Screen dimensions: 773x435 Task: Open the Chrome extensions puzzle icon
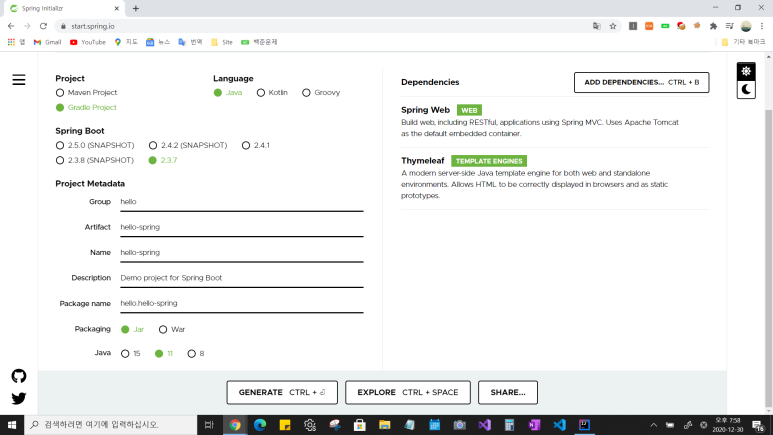(x=713, y=26)
